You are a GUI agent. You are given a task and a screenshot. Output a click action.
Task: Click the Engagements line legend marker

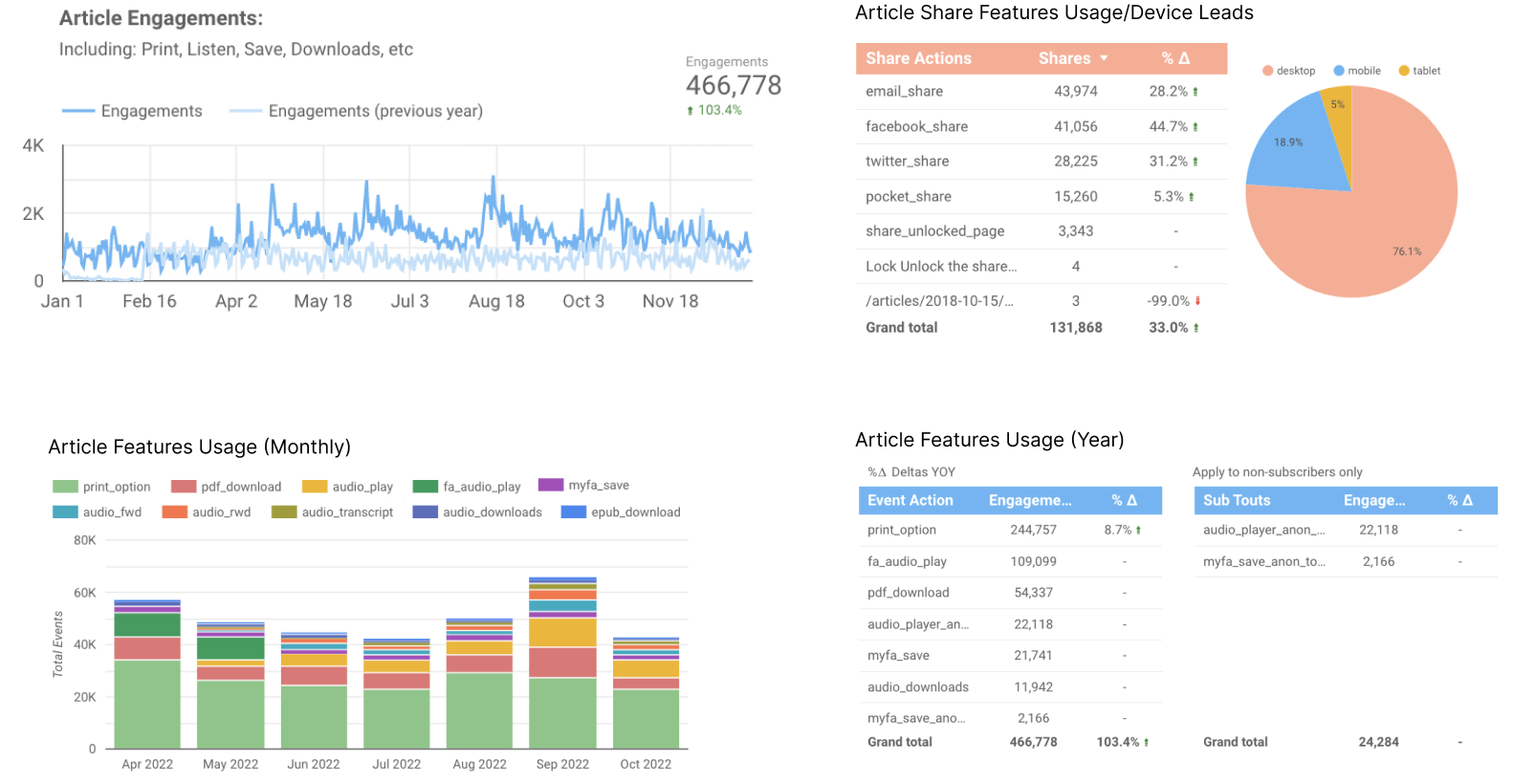(78, 111)
